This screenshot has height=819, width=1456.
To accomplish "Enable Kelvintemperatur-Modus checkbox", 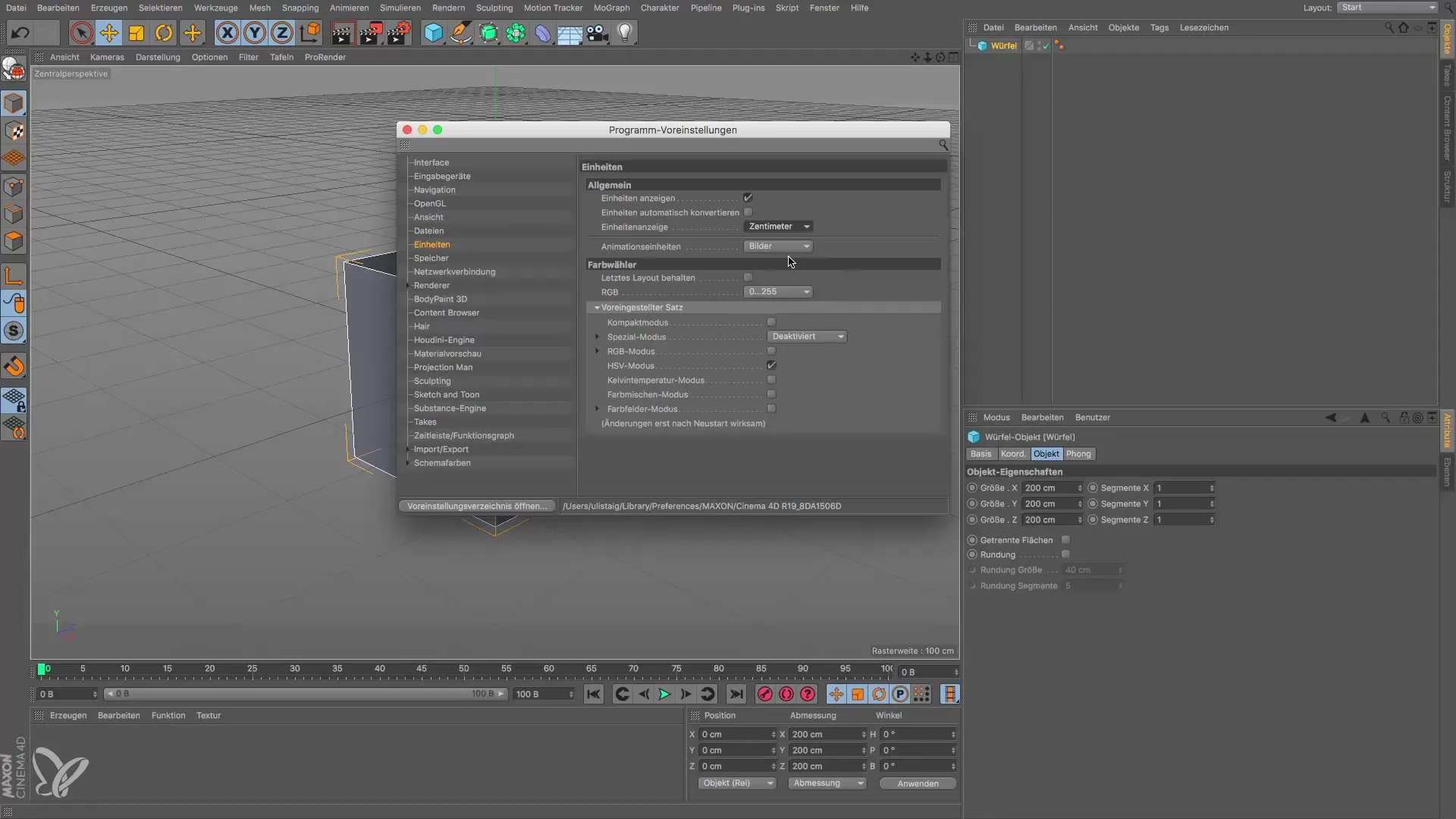I will coord(771,380).
